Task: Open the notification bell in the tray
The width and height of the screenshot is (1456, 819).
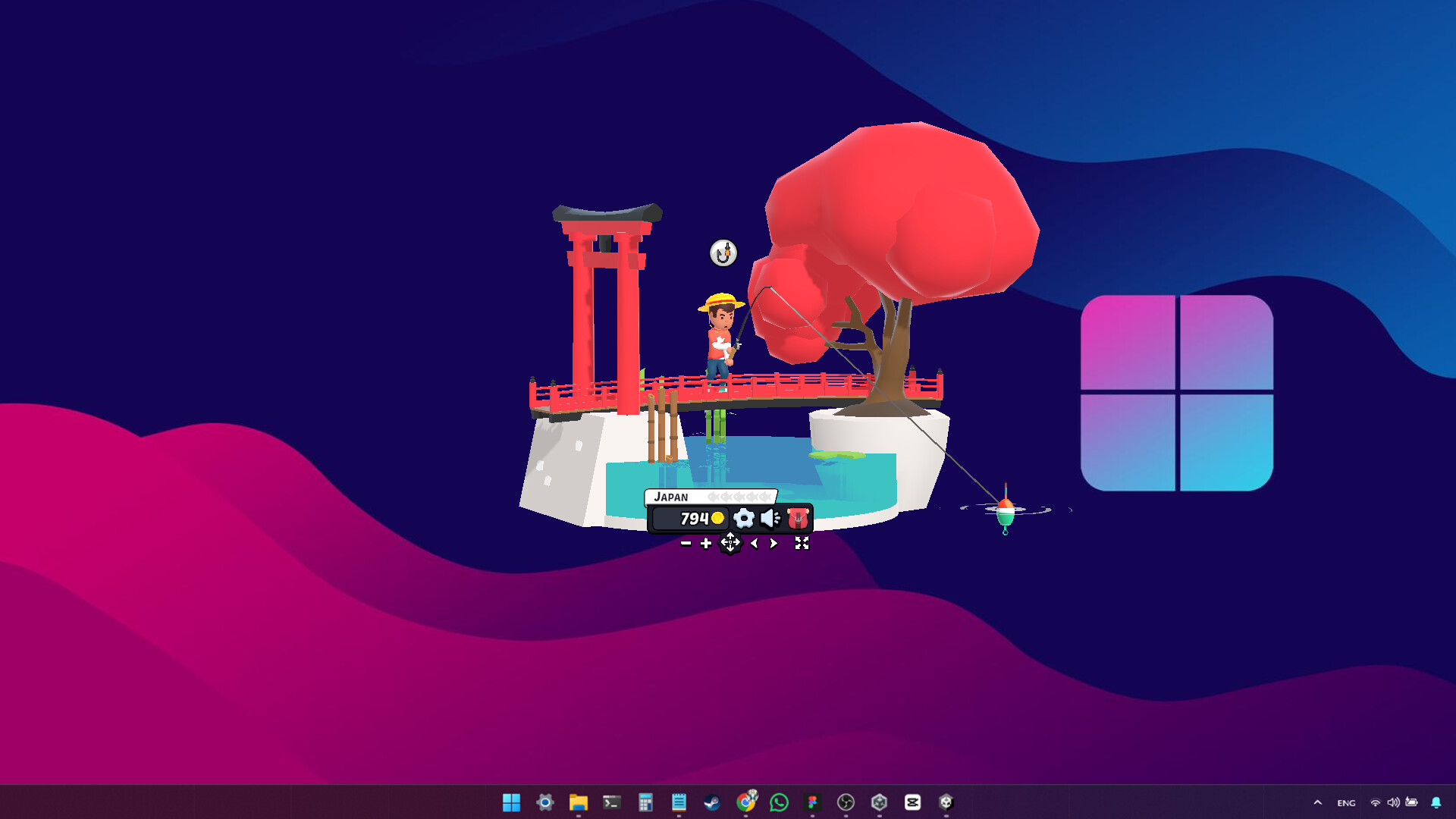Action: pyautogui.click(x=1436, y=802)
